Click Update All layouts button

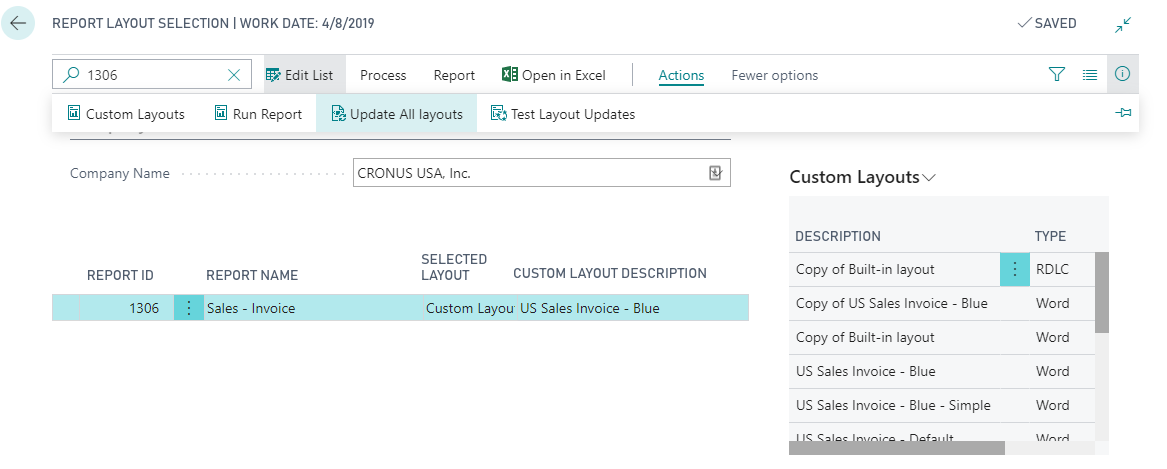point(396,114)
